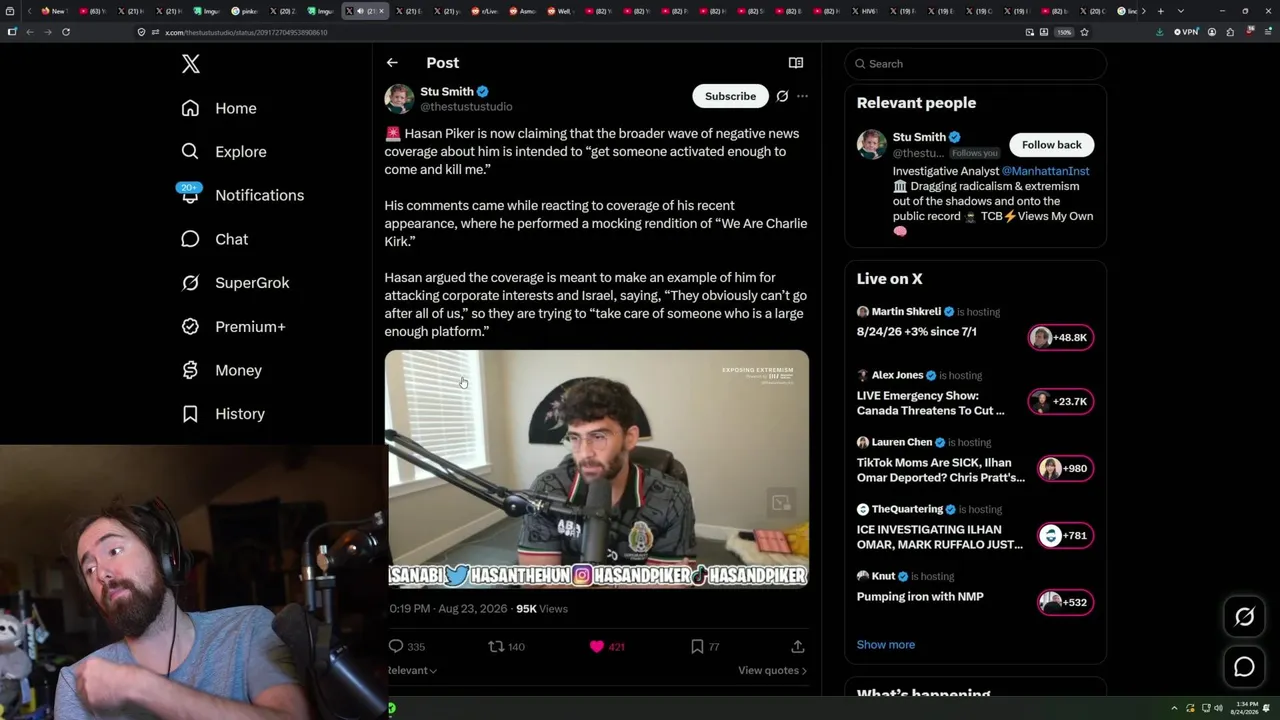Subscribe to Stu Smith
Viewport: 1280px width, 720px height.
pos(730,96)
